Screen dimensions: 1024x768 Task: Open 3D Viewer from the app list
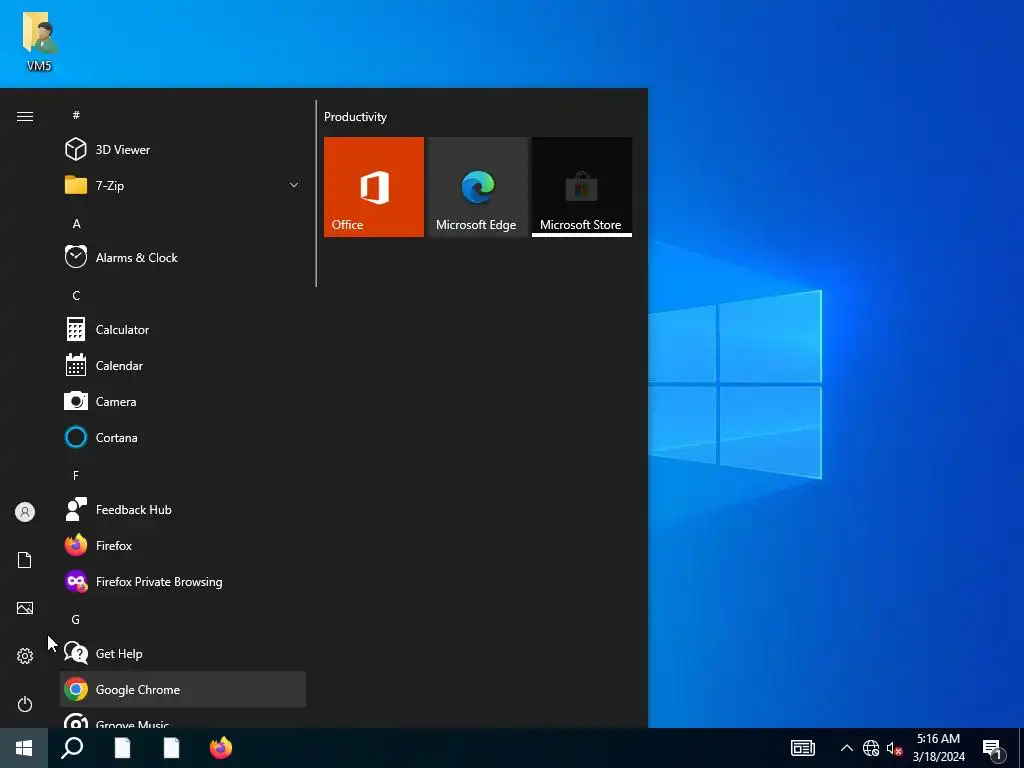183,150
